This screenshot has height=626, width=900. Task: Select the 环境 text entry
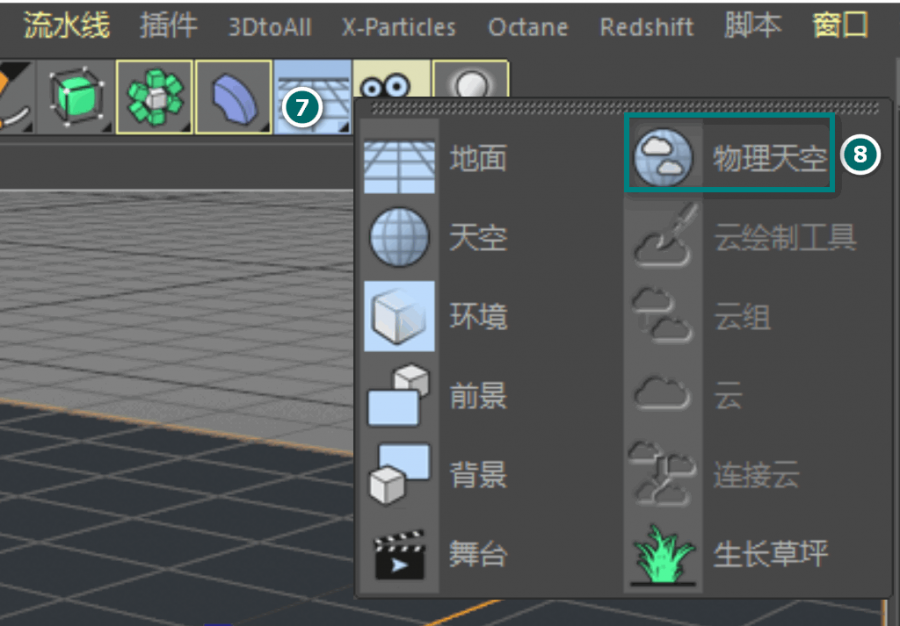(x=478, y=316)
